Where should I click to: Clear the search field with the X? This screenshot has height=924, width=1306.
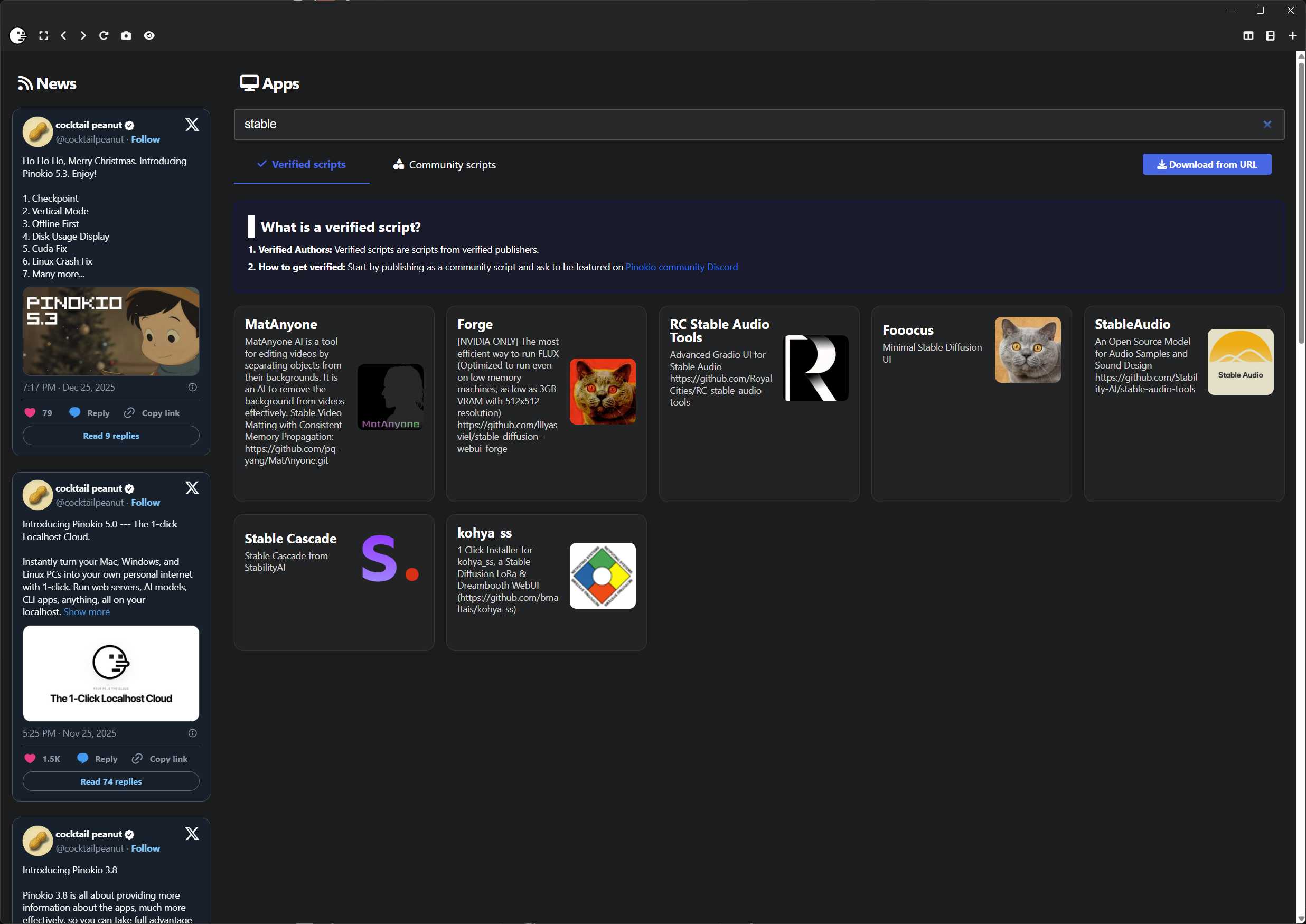1267,124
